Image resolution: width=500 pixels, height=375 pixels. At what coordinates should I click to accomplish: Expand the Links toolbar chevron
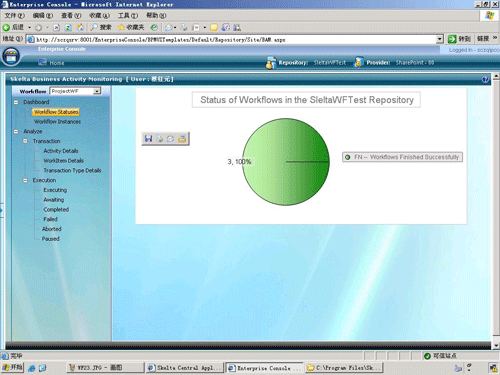pyautogui.click(x=495, y=38)
